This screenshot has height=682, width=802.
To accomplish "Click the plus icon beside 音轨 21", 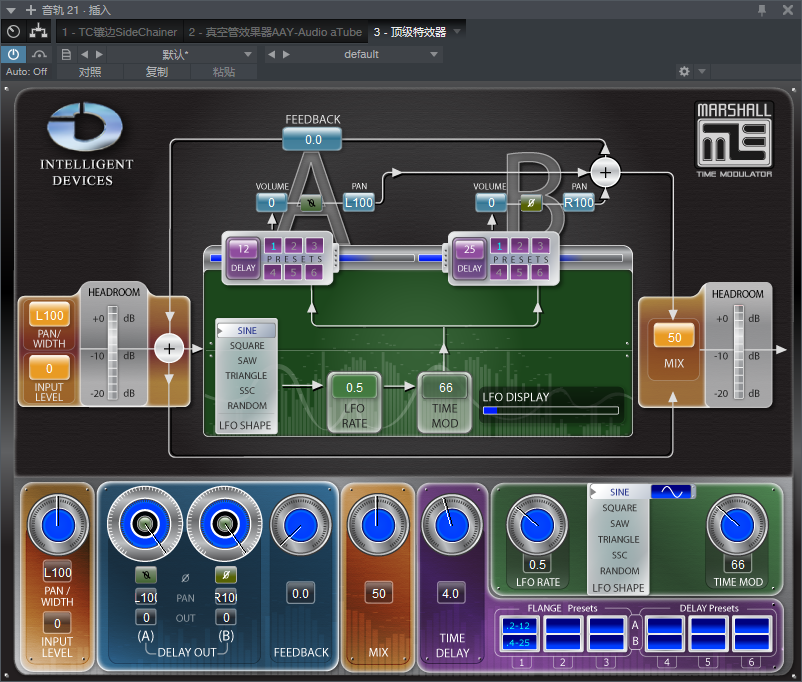I will coord(31,10).
